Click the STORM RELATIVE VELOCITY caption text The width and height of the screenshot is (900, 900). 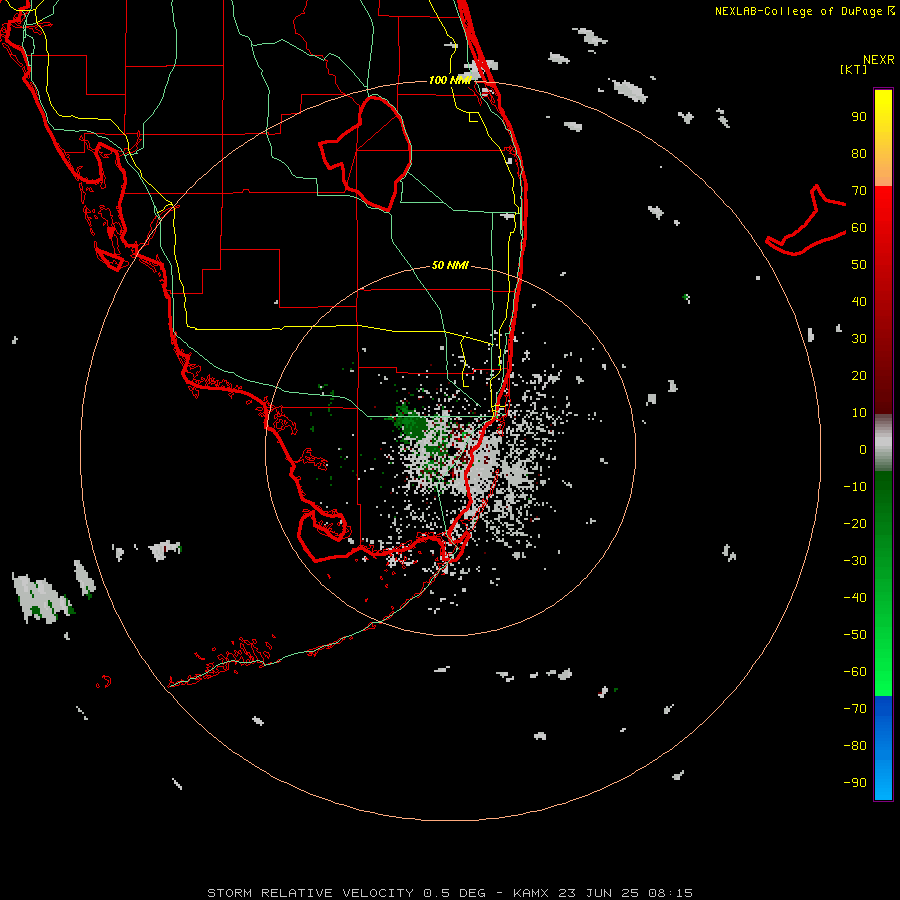(x=310, y=893)
